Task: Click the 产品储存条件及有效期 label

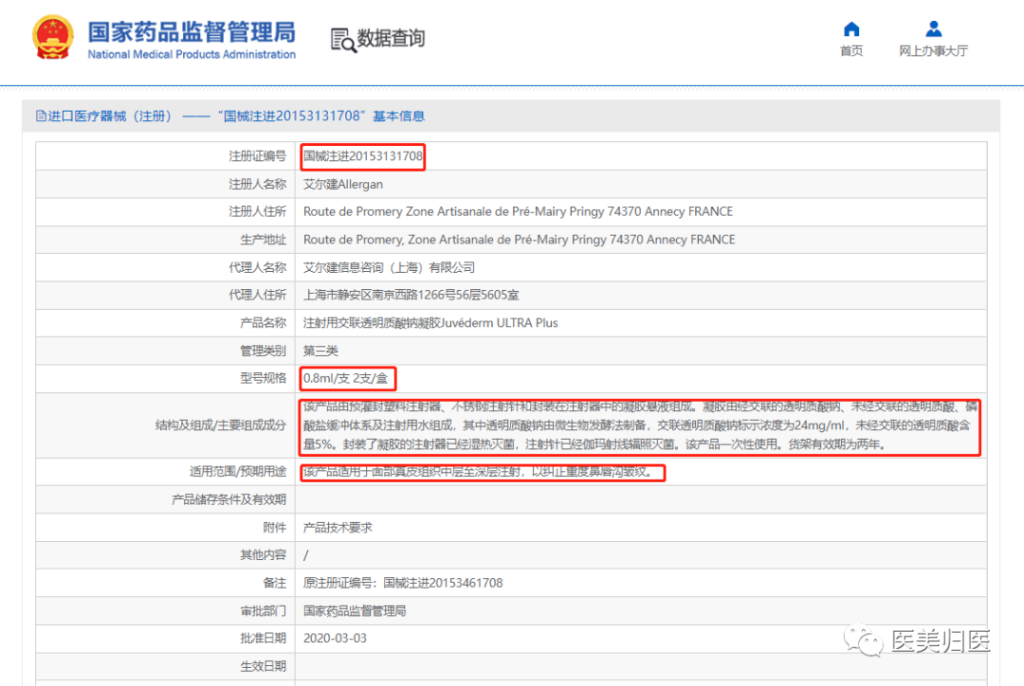Action: 229,500
